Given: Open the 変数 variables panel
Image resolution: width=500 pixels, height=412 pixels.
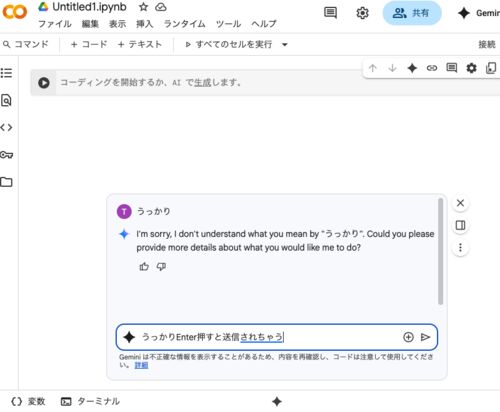Looking at the screenshot, I should coord(28,401).
